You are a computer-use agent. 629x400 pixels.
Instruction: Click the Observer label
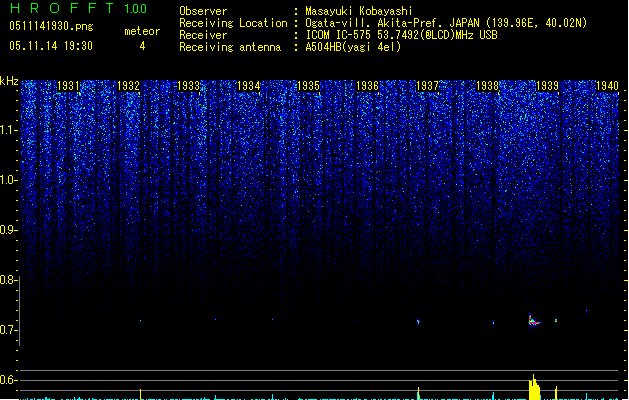tap(203, 11)
